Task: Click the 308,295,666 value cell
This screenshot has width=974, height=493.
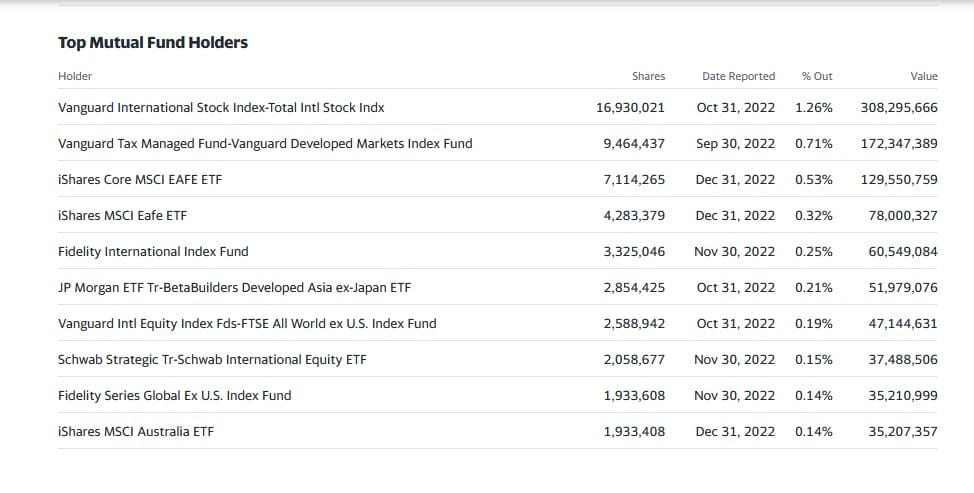Action: point(898,107)
